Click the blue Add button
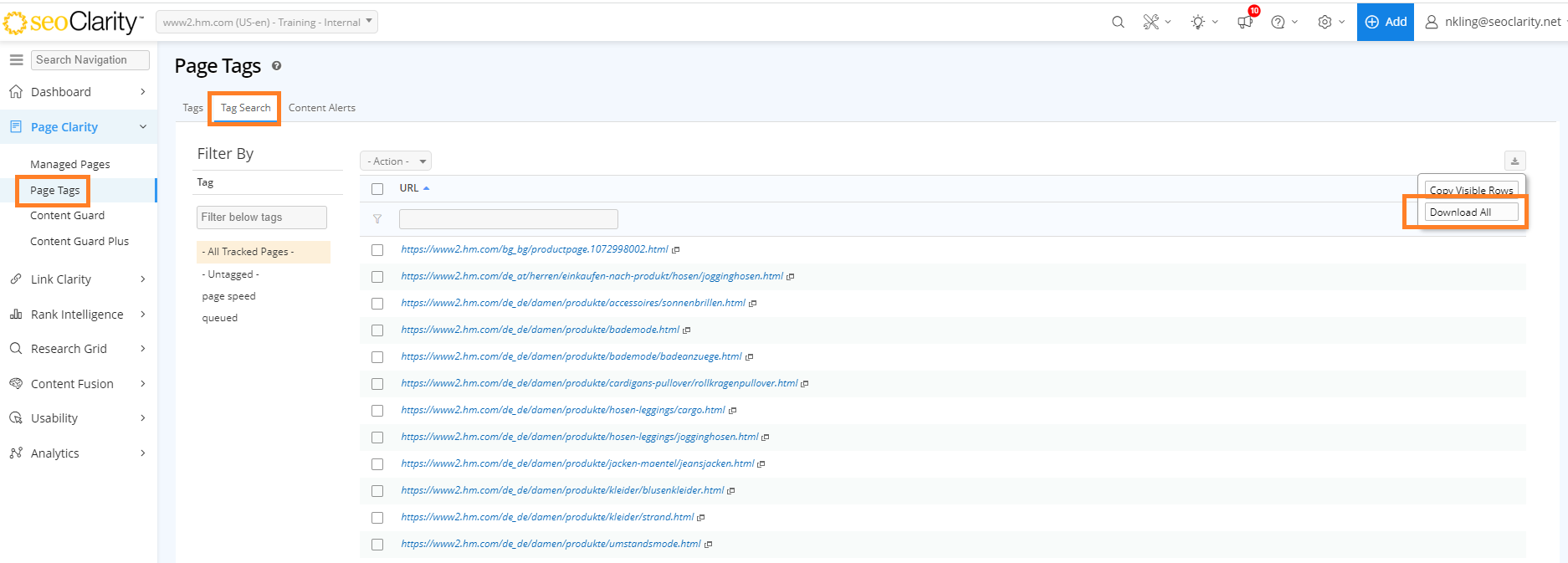1568x563 pixels. pos(1385,23)
